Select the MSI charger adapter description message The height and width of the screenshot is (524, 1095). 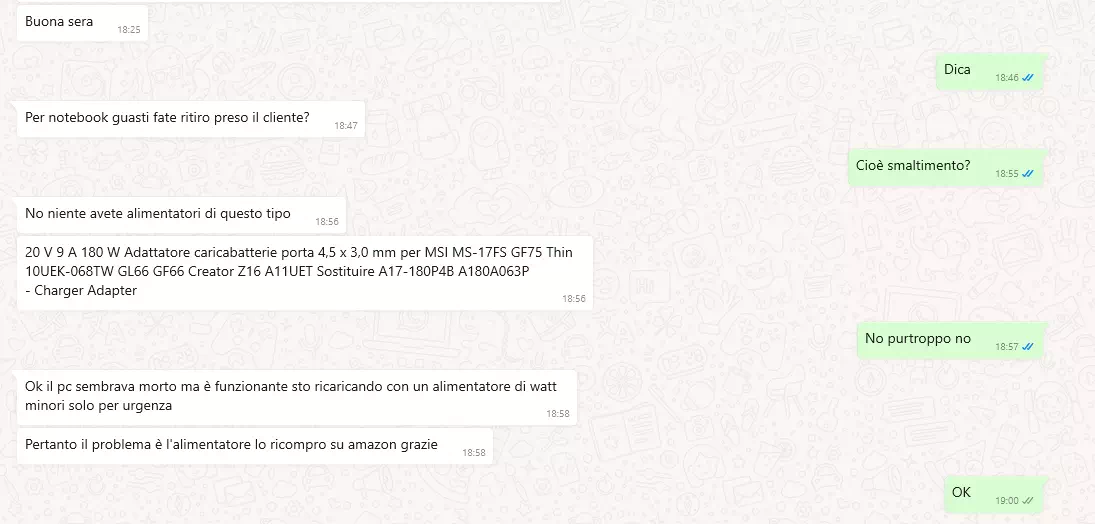click(304, 272)
